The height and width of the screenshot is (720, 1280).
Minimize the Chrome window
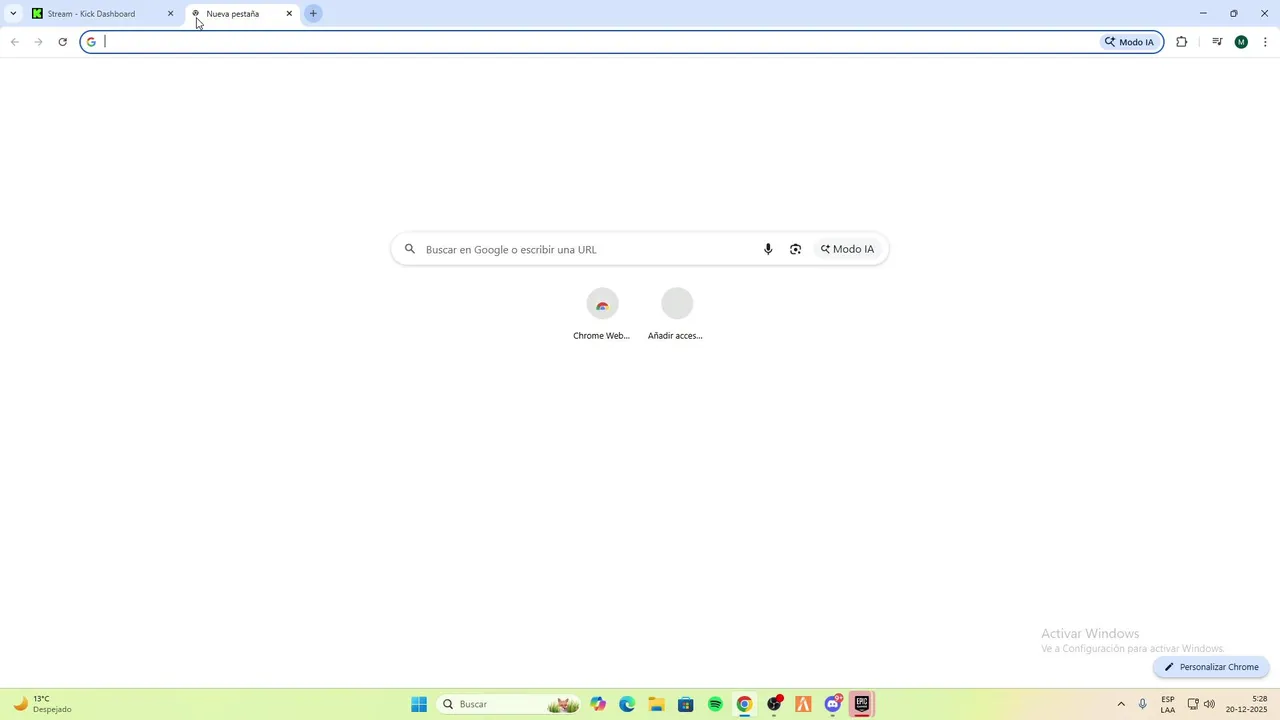tap(1202, 14)
